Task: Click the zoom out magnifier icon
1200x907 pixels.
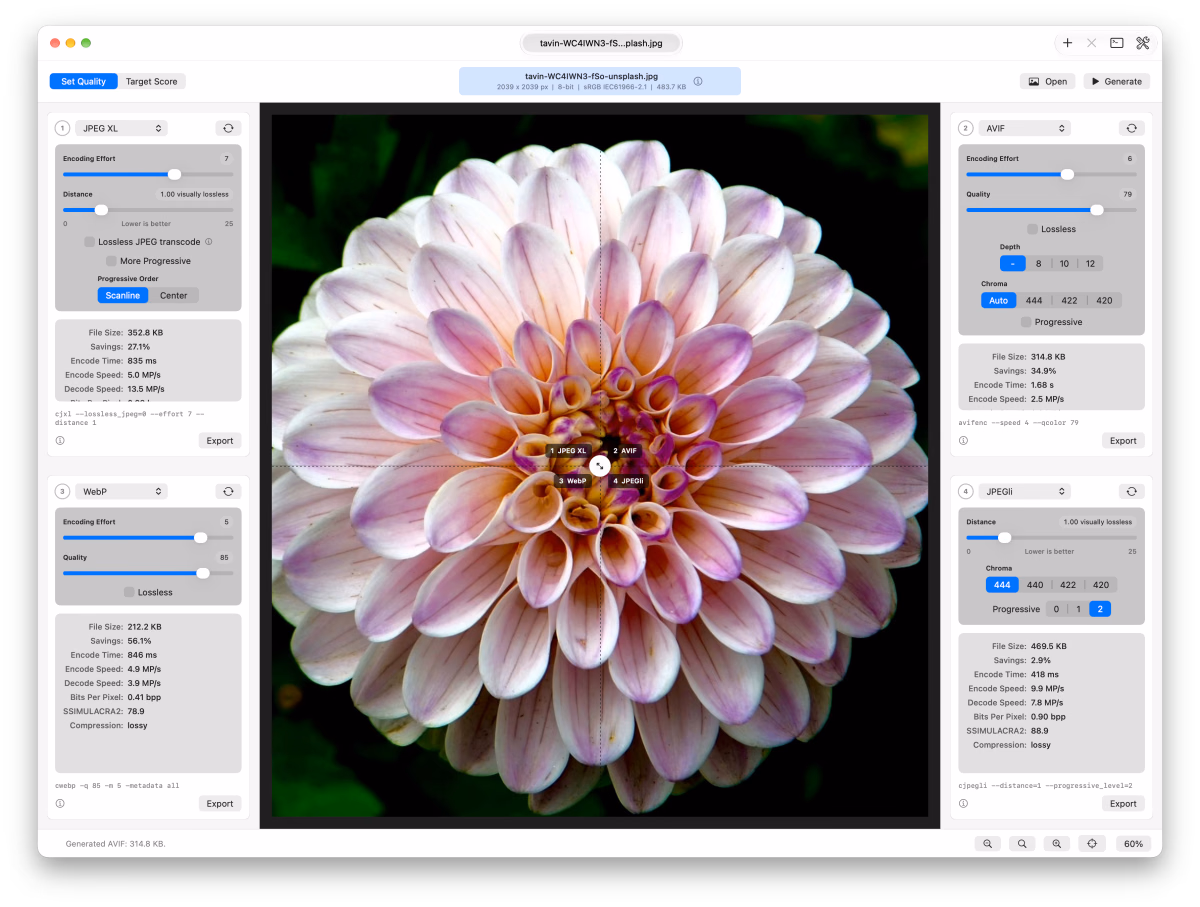Action: coord(988,844)
